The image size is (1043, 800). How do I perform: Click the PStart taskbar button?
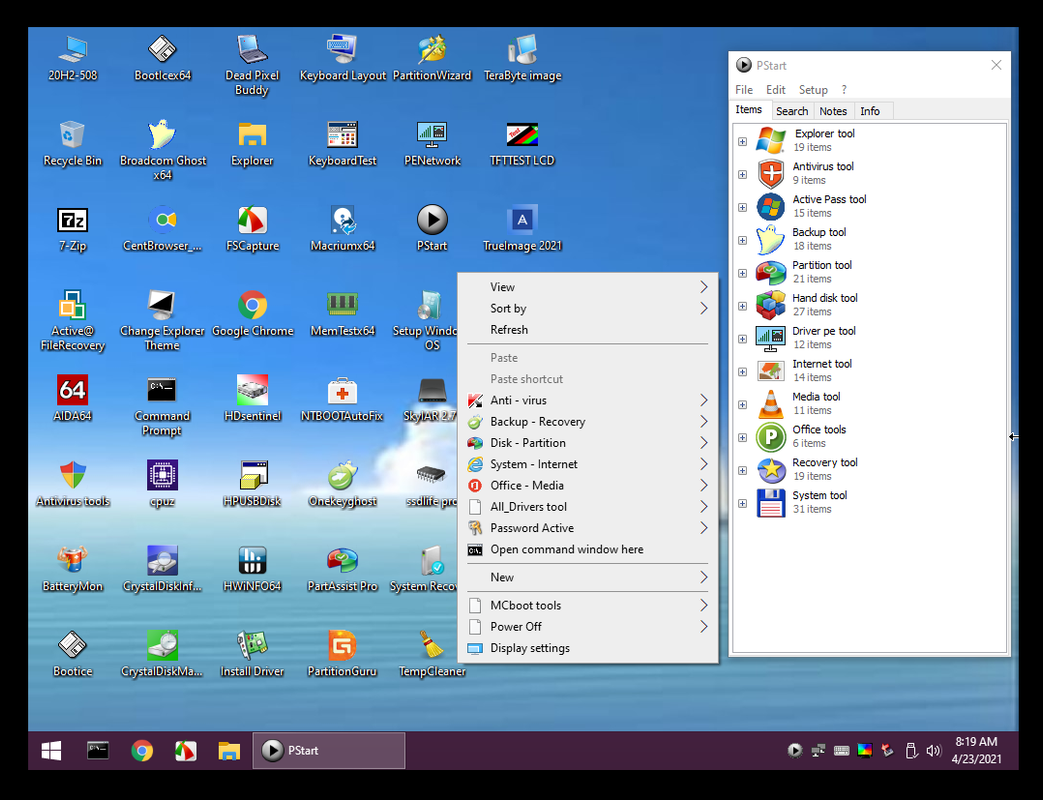pos(329,751)
